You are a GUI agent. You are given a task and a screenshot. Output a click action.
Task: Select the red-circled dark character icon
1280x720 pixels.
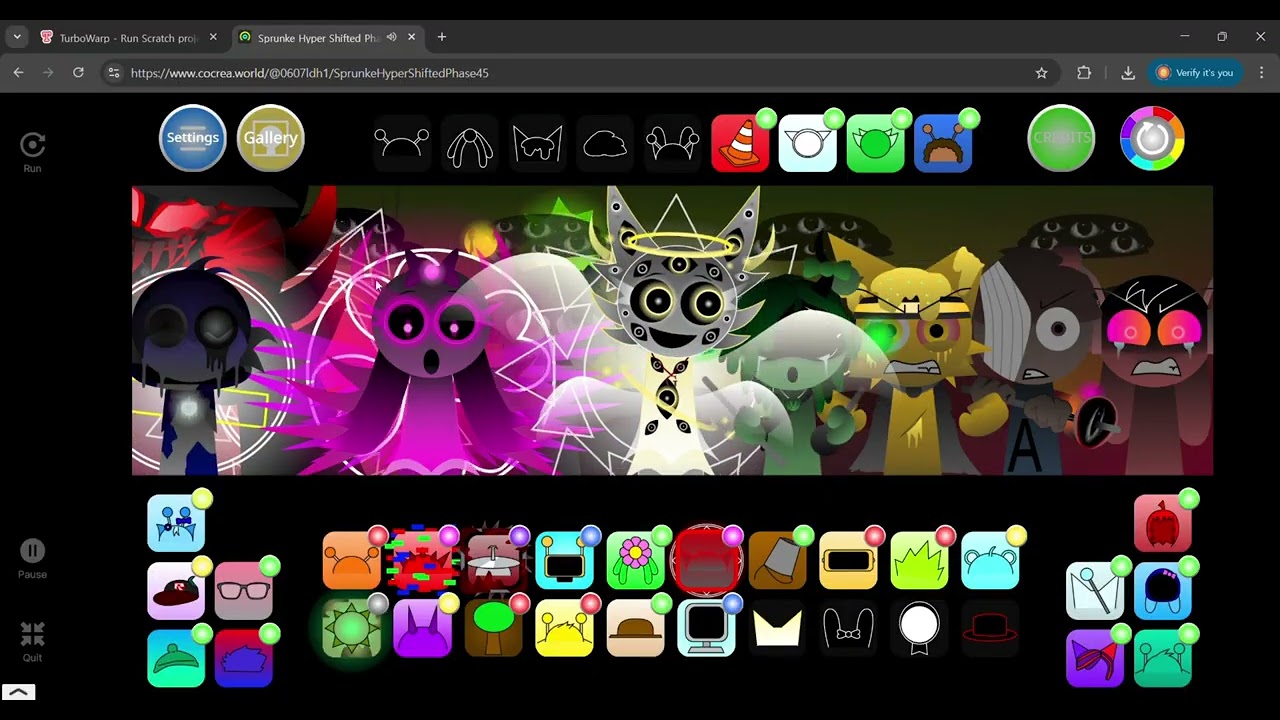click(707, 560)
